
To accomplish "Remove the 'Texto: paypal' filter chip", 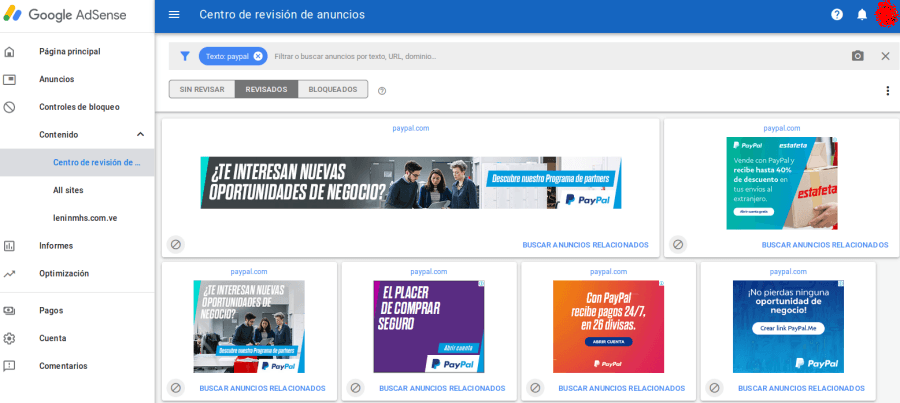I will (258, 56).
